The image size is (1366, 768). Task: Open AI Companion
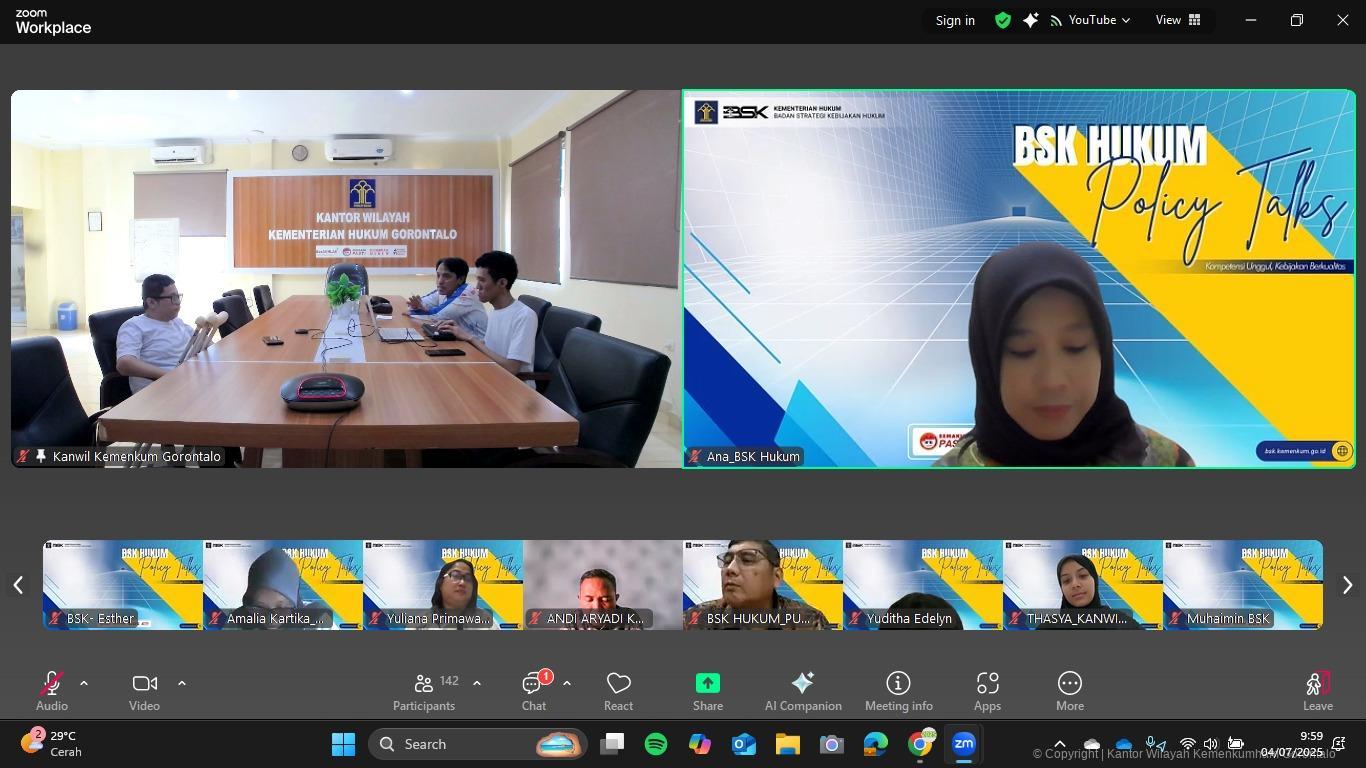tap(803, 690)
